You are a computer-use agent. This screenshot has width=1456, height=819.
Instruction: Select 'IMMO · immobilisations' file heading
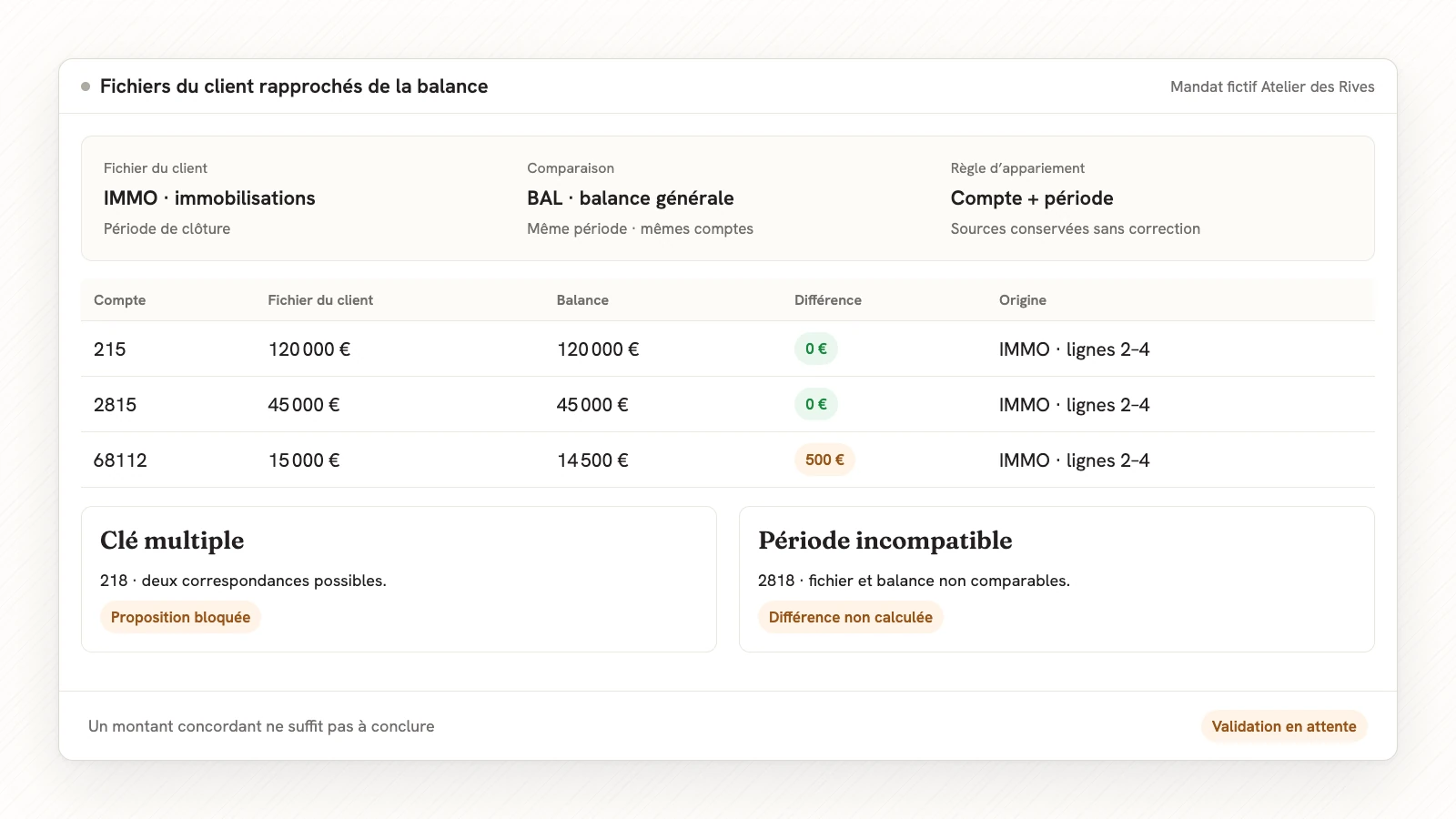(209, 198)
